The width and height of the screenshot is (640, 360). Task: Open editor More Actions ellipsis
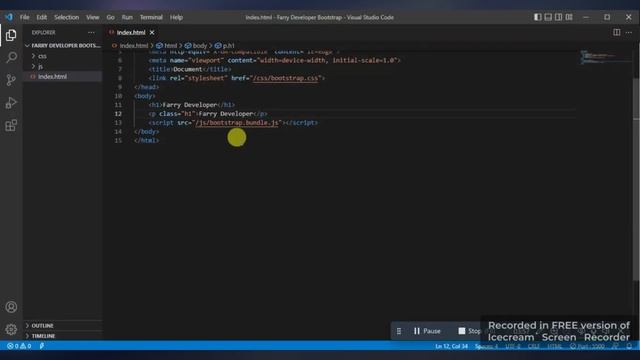coord(629,32)
